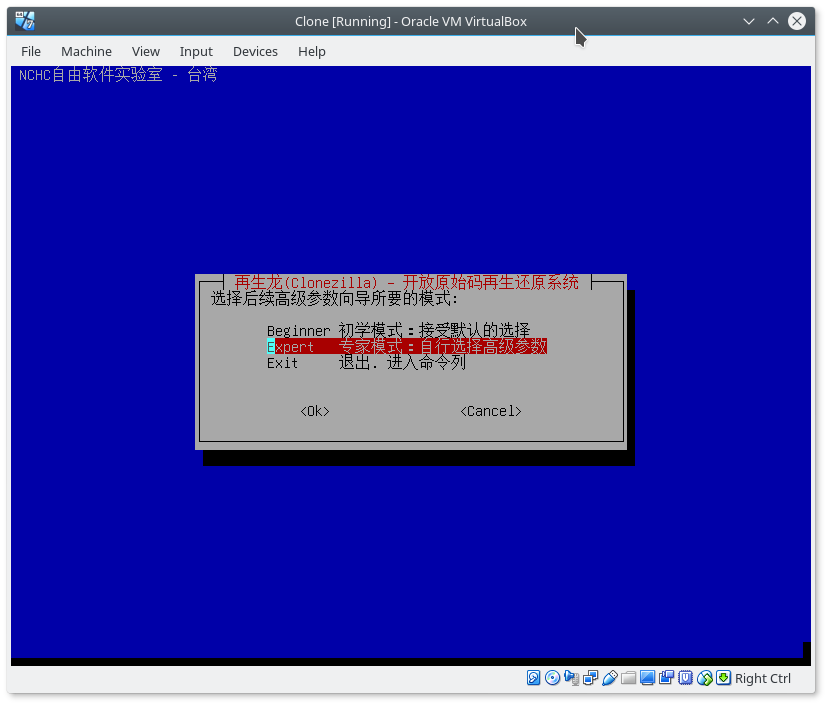The height and width of the screenshot is (706, 828).
Task: Click the network adapters status icon
Action: [x=590, y=677]
